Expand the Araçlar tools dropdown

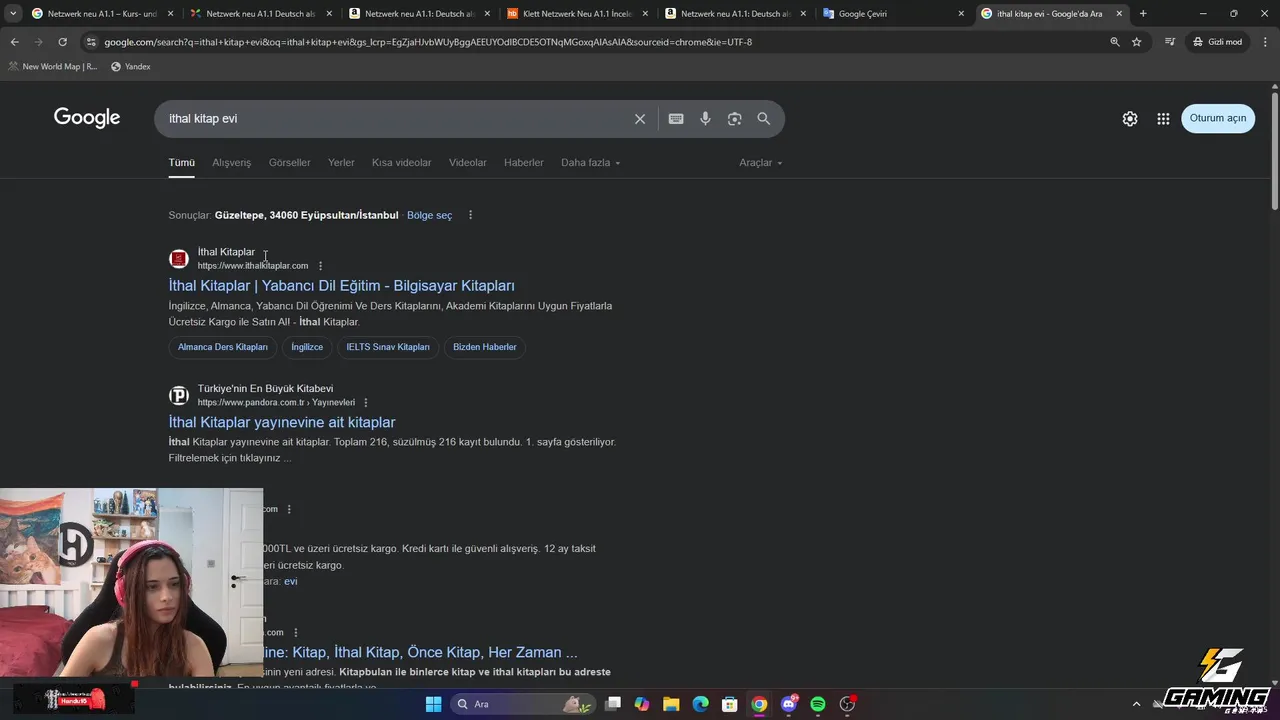tap(760, 163)
